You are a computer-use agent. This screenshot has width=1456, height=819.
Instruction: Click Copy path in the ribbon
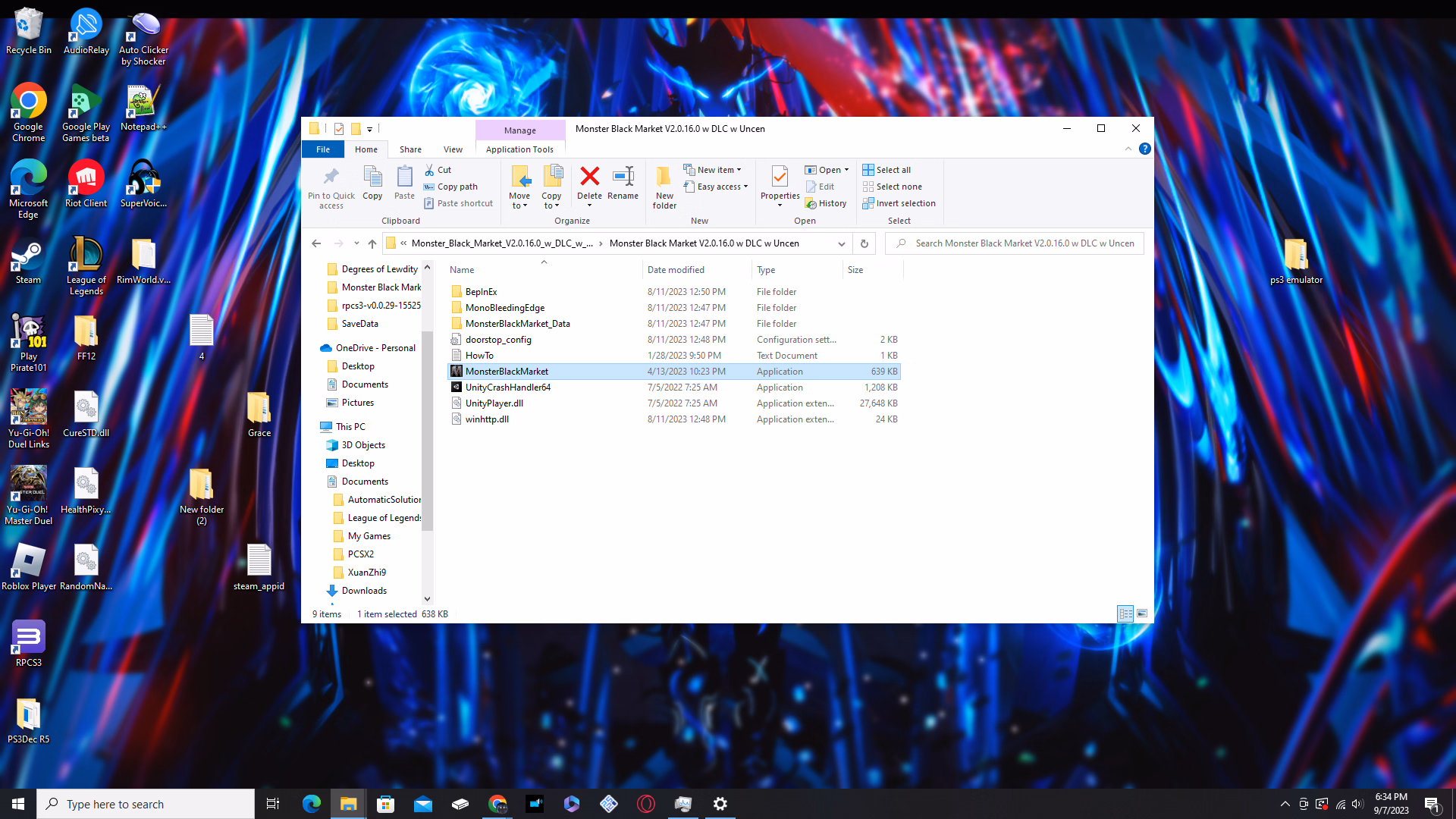point(451,187)
